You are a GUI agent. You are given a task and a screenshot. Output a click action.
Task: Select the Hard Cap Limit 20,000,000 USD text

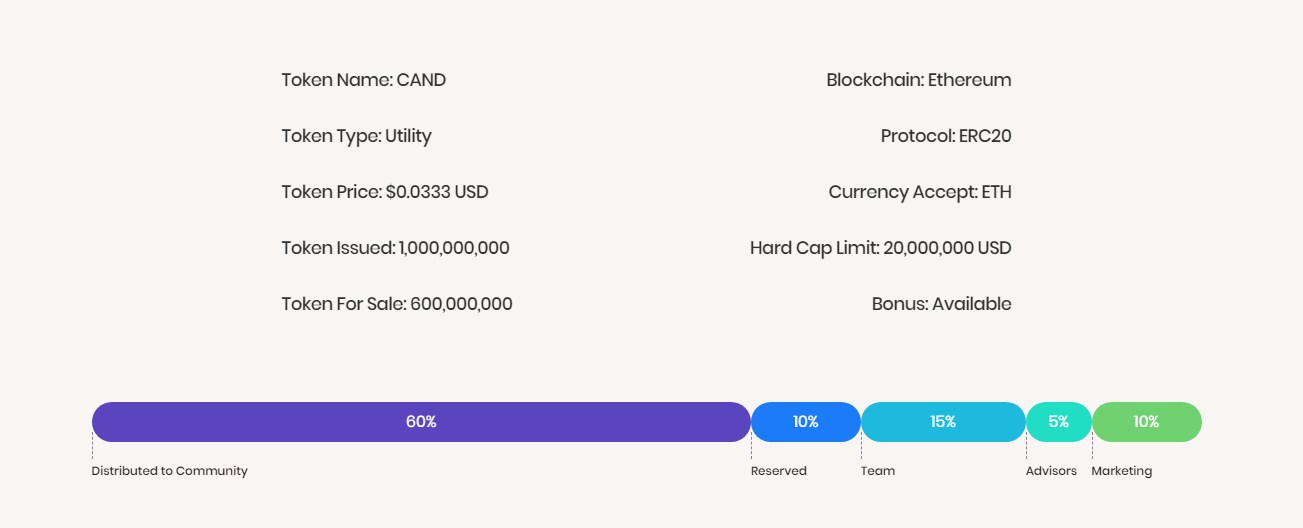[x=881, y=248]
